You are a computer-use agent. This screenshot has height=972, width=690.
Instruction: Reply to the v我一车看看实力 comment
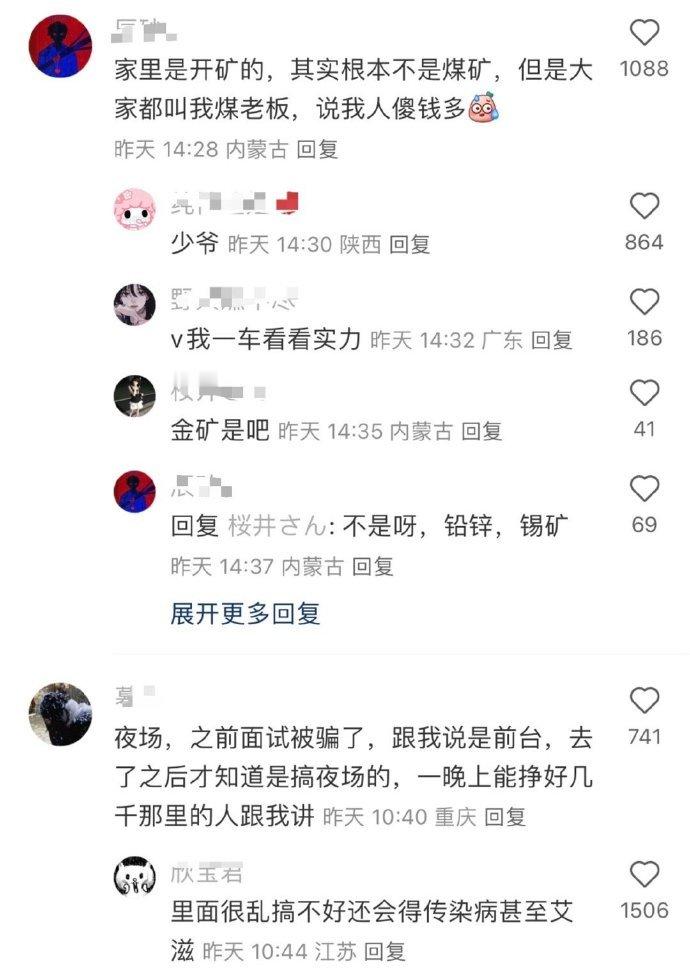pyautogui.click(x=552, y=340)
